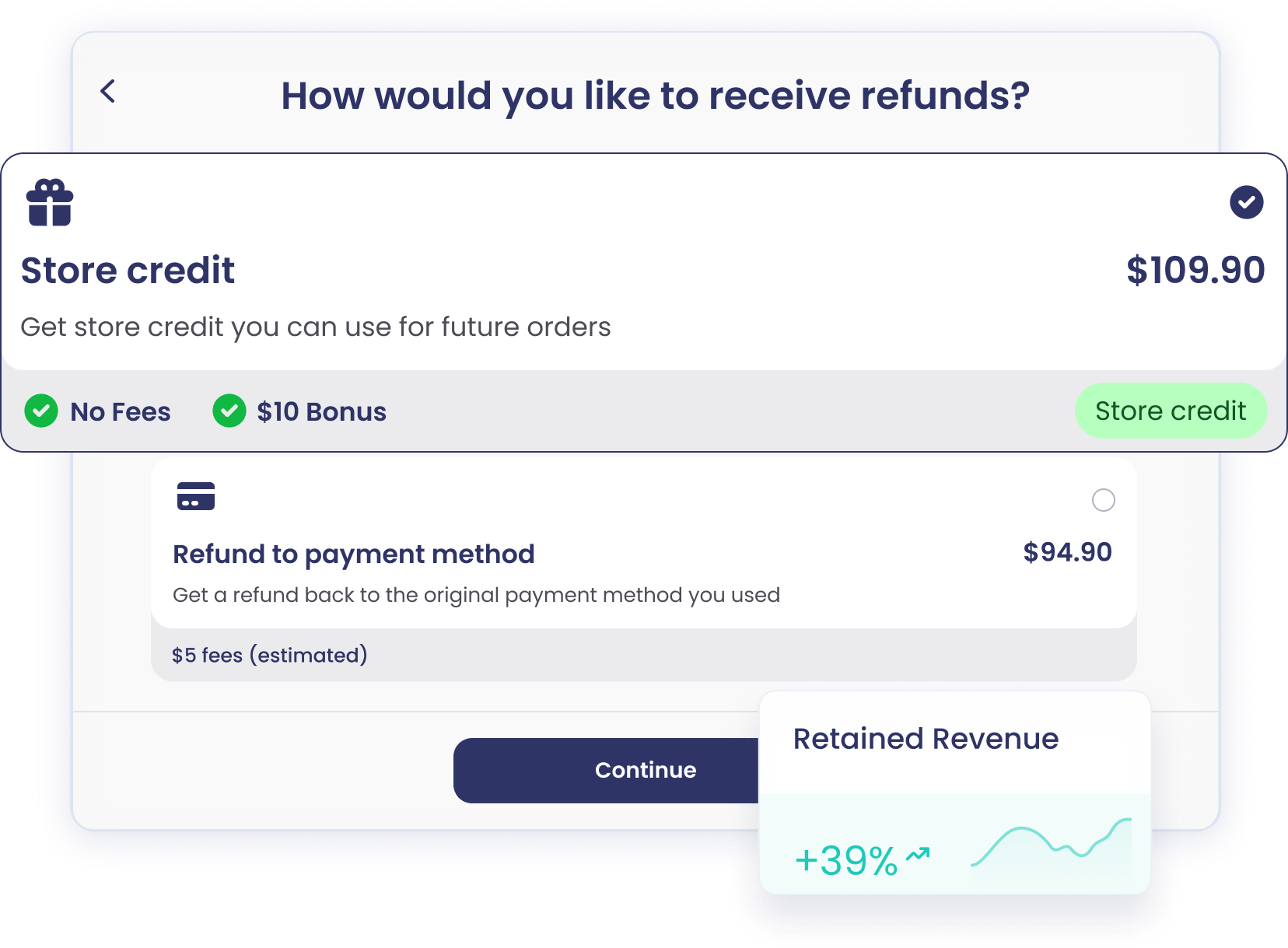Click the +39% revenue figure
This screenshot has width=1288, height=948.
tap(846, 861)
